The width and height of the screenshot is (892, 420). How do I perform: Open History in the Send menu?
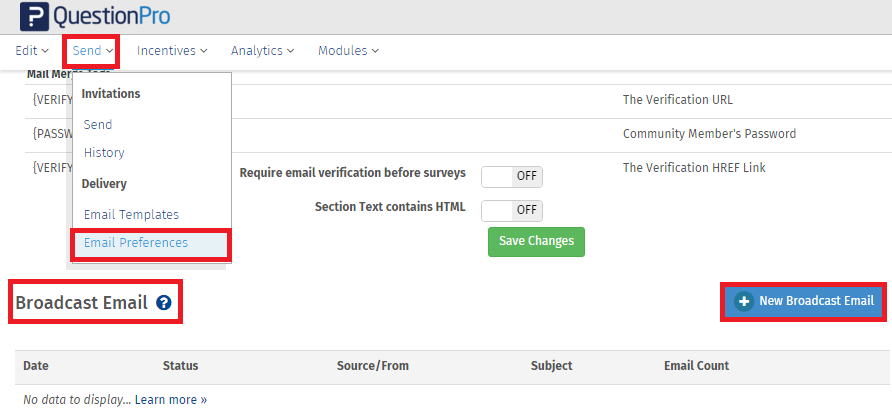pyautogui.click(x=104, y=153)
